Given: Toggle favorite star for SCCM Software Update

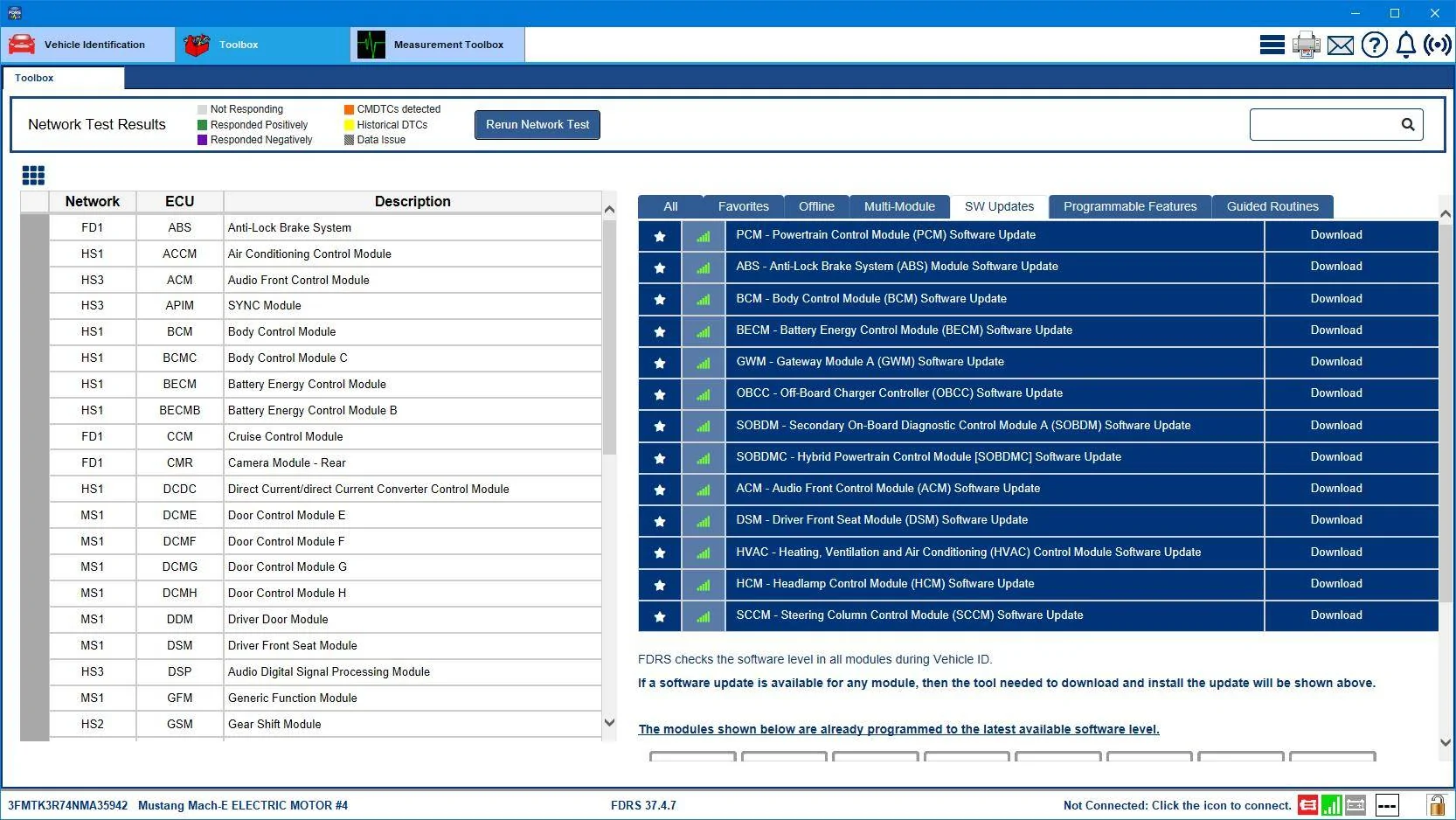Looking at the screenshot, I should [x=660, y=616].
